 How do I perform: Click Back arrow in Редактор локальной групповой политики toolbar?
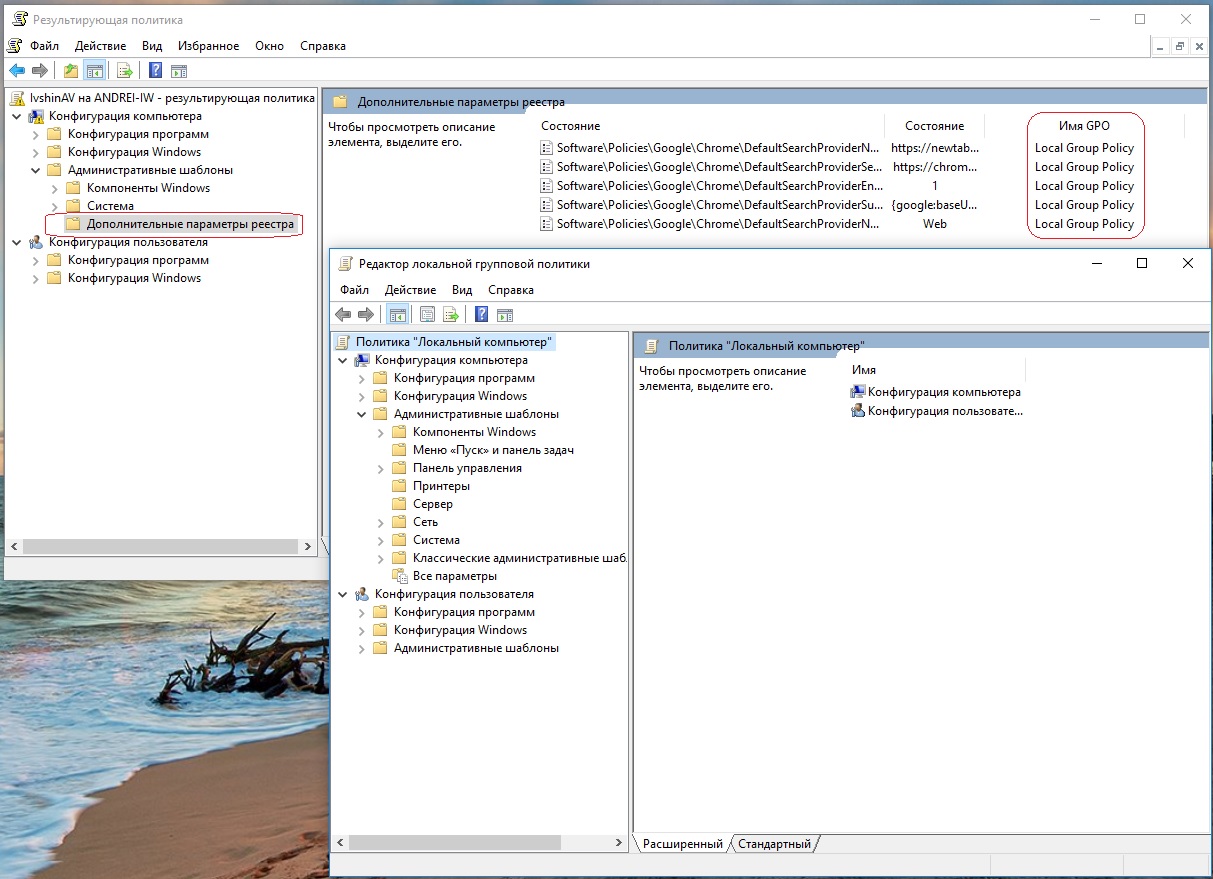coord(343,315)
